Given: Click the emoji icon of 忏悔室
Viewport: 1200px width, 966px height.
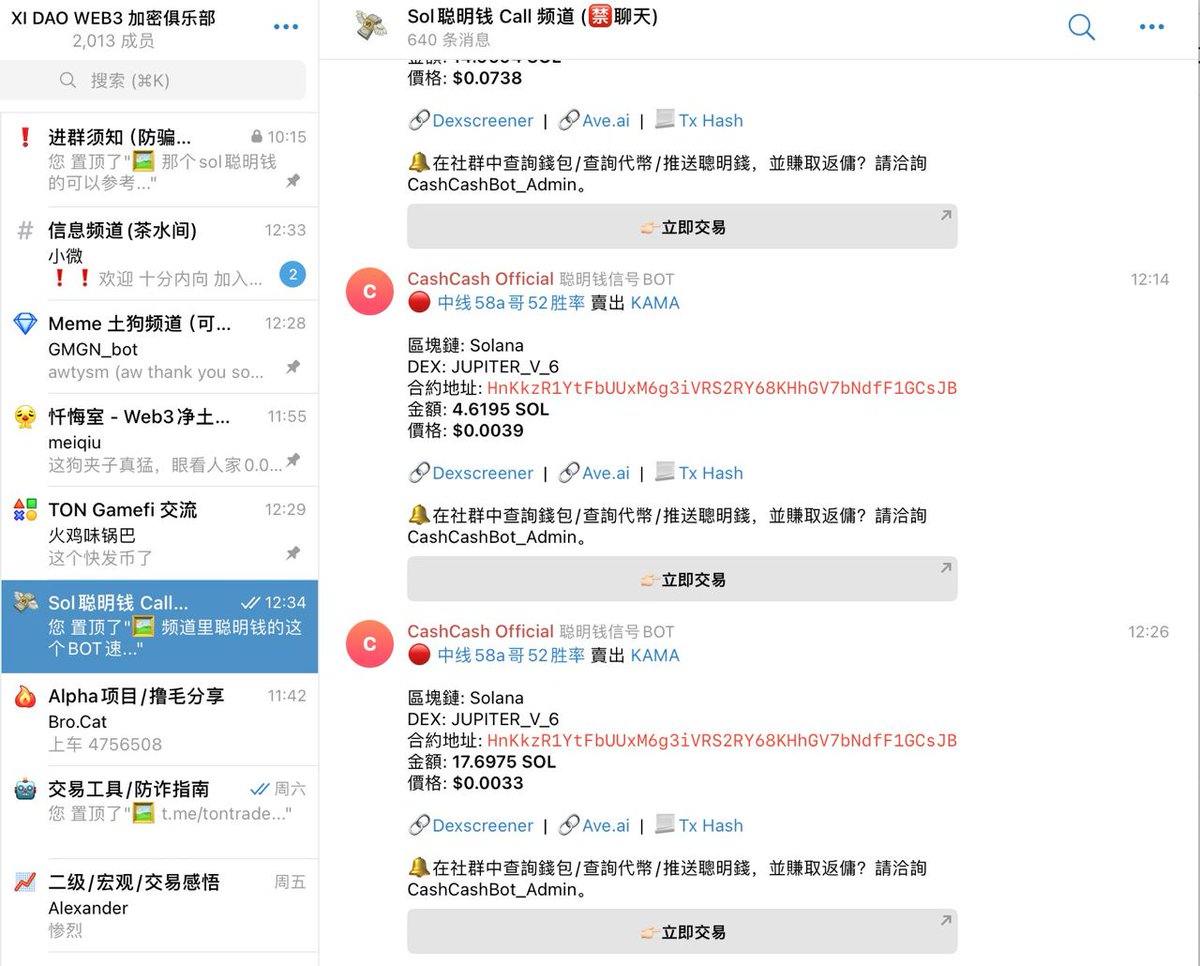Looking at the screenshot, I should pyautogui.click(x=25, y=417).
